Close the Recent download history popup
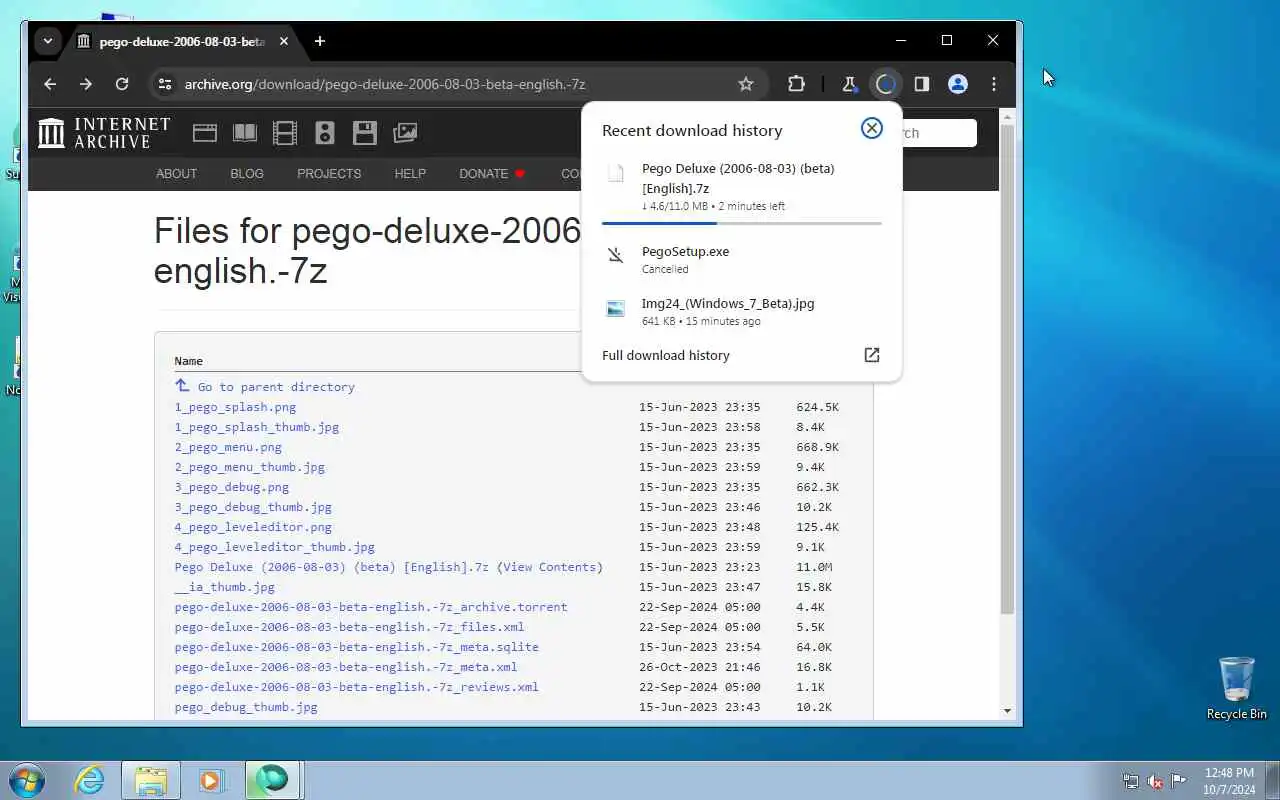 pyautogui.click(x=872, y=128)
